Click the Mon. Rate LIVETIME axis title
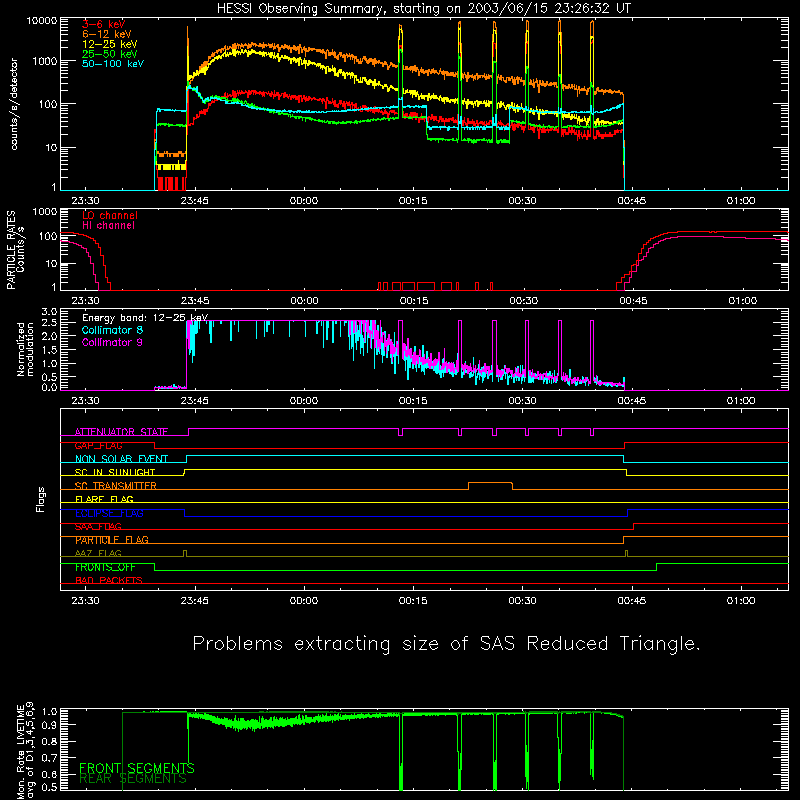 (x=26, y=751)
